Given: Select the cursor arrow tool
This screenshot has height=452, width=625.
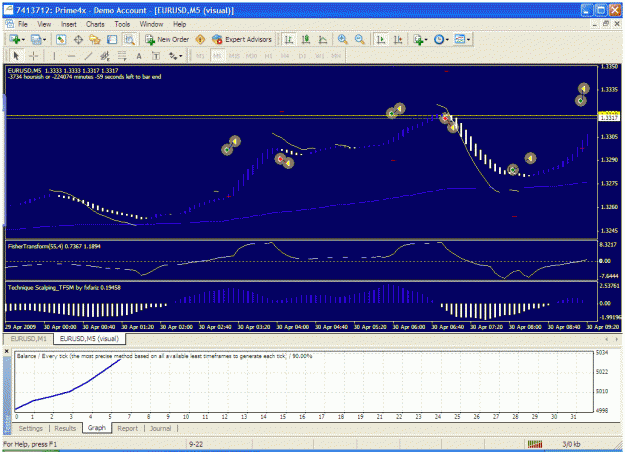Looking at the screenshot, I should point(16,56).
